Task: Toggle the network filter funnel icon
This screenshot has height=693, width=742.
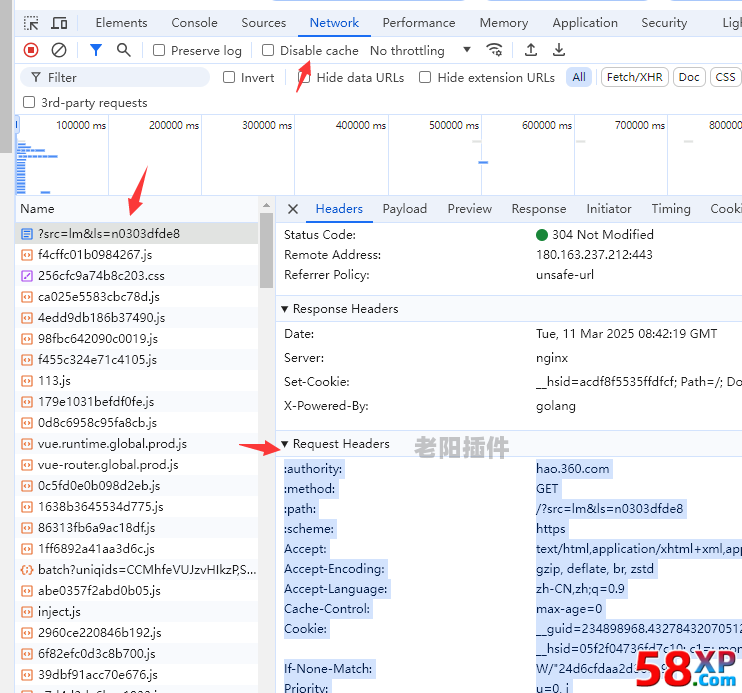Action: [96, 50]
